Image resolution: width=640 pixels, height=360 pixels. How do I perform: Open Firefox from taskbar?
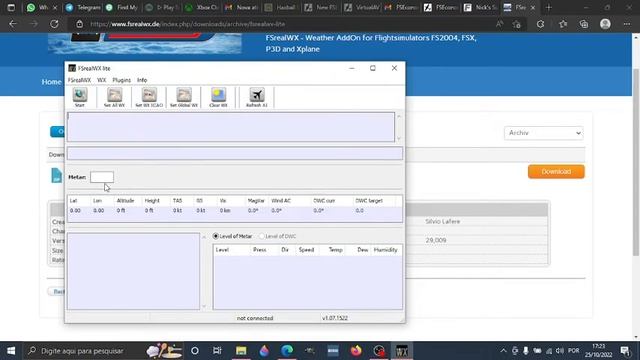click(x=356, y=351)
